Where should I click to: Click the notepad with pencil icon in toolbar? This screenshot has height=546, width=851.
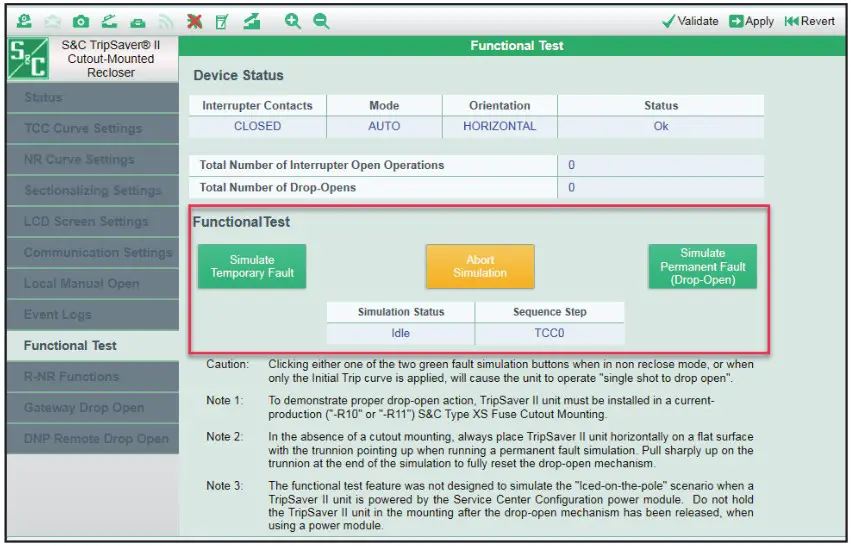222,20
